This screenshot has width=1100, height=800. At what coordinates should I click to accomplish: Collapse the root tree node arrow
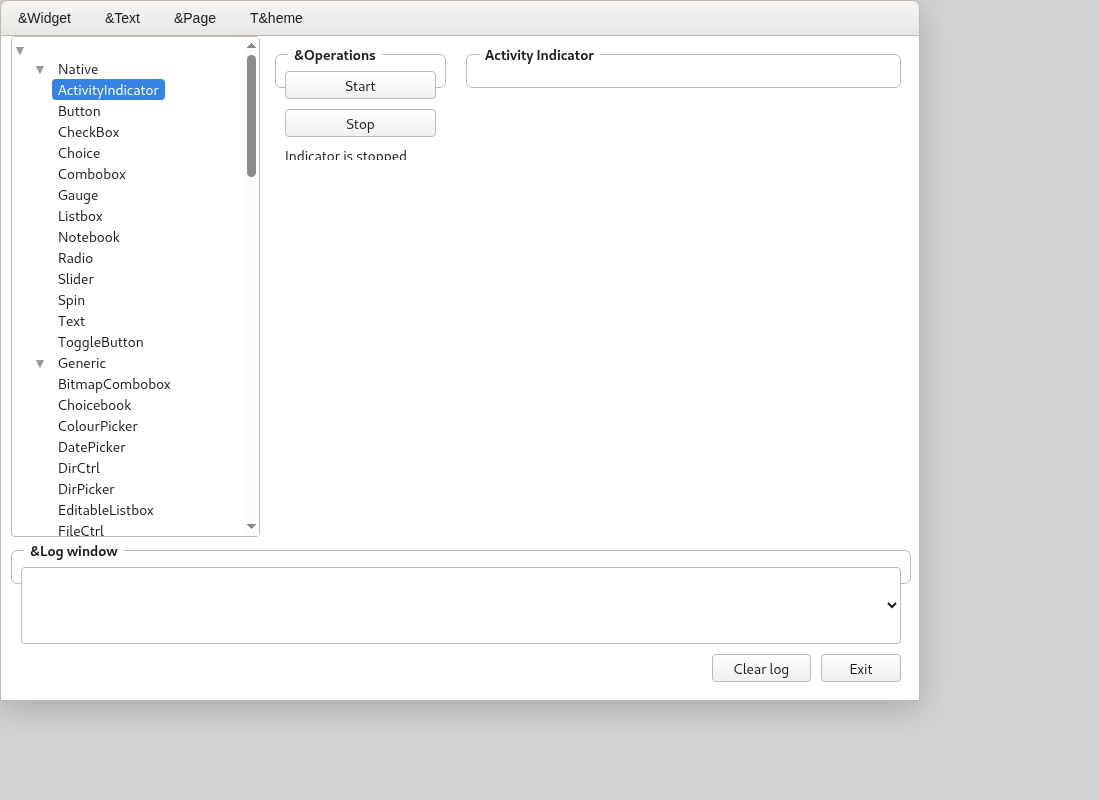[x=20, y=51]
